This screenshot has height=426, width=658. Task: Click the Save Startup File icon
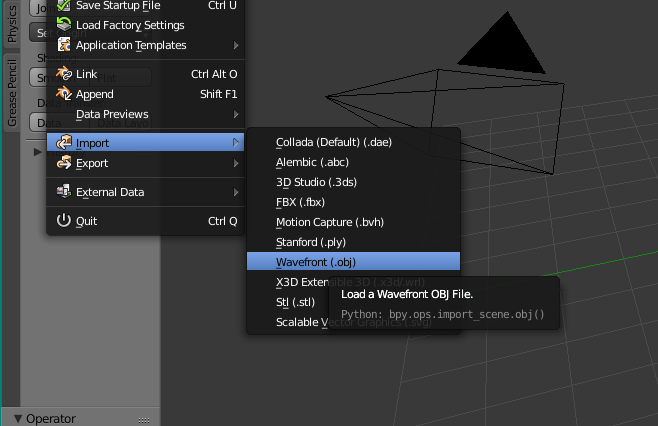64,5
